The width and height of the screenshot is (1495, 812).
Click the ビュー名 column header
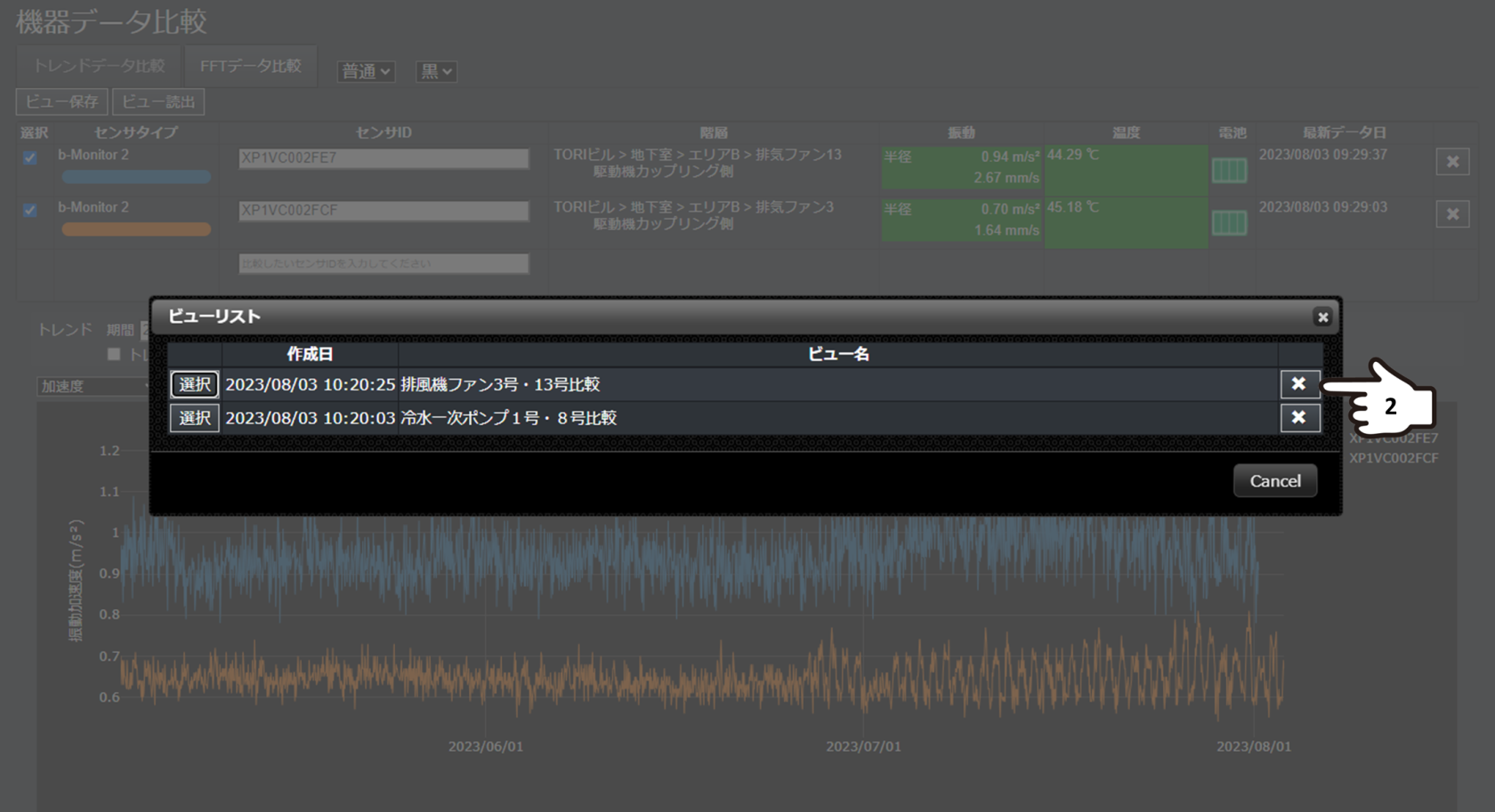point(838,354)
